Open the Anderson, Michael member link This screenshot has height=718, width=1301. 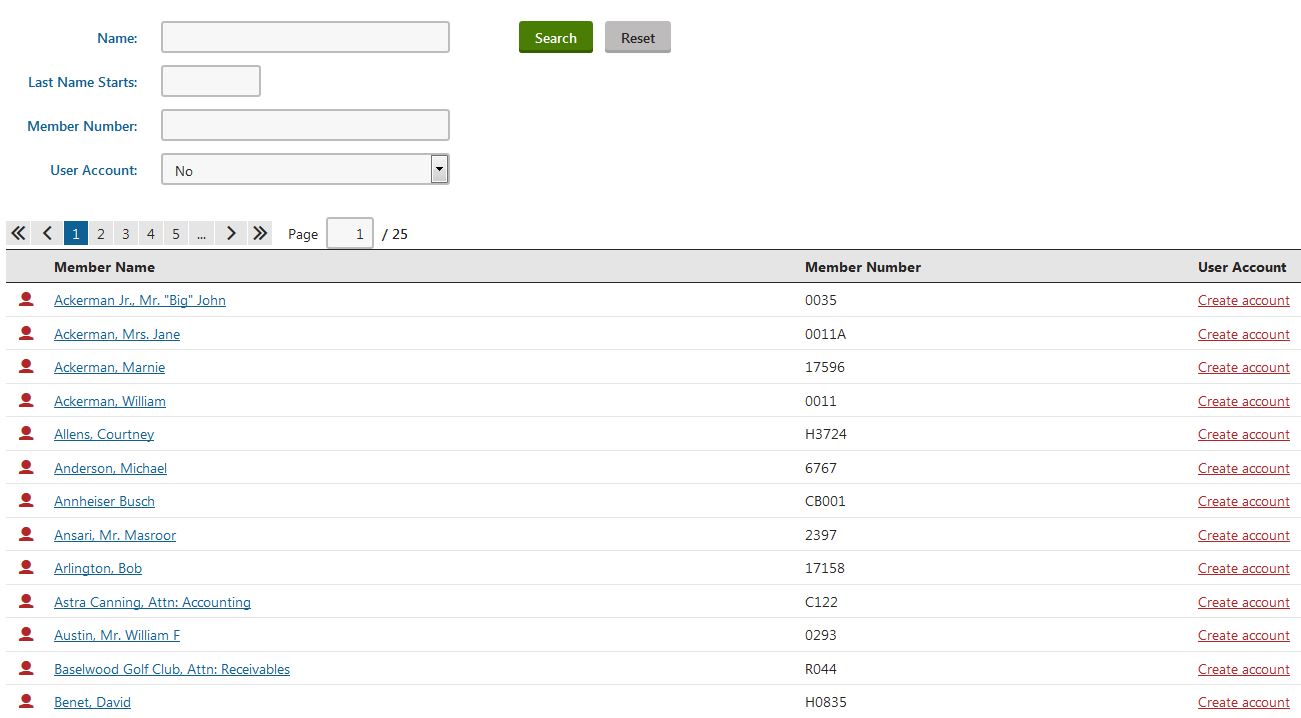110,468
